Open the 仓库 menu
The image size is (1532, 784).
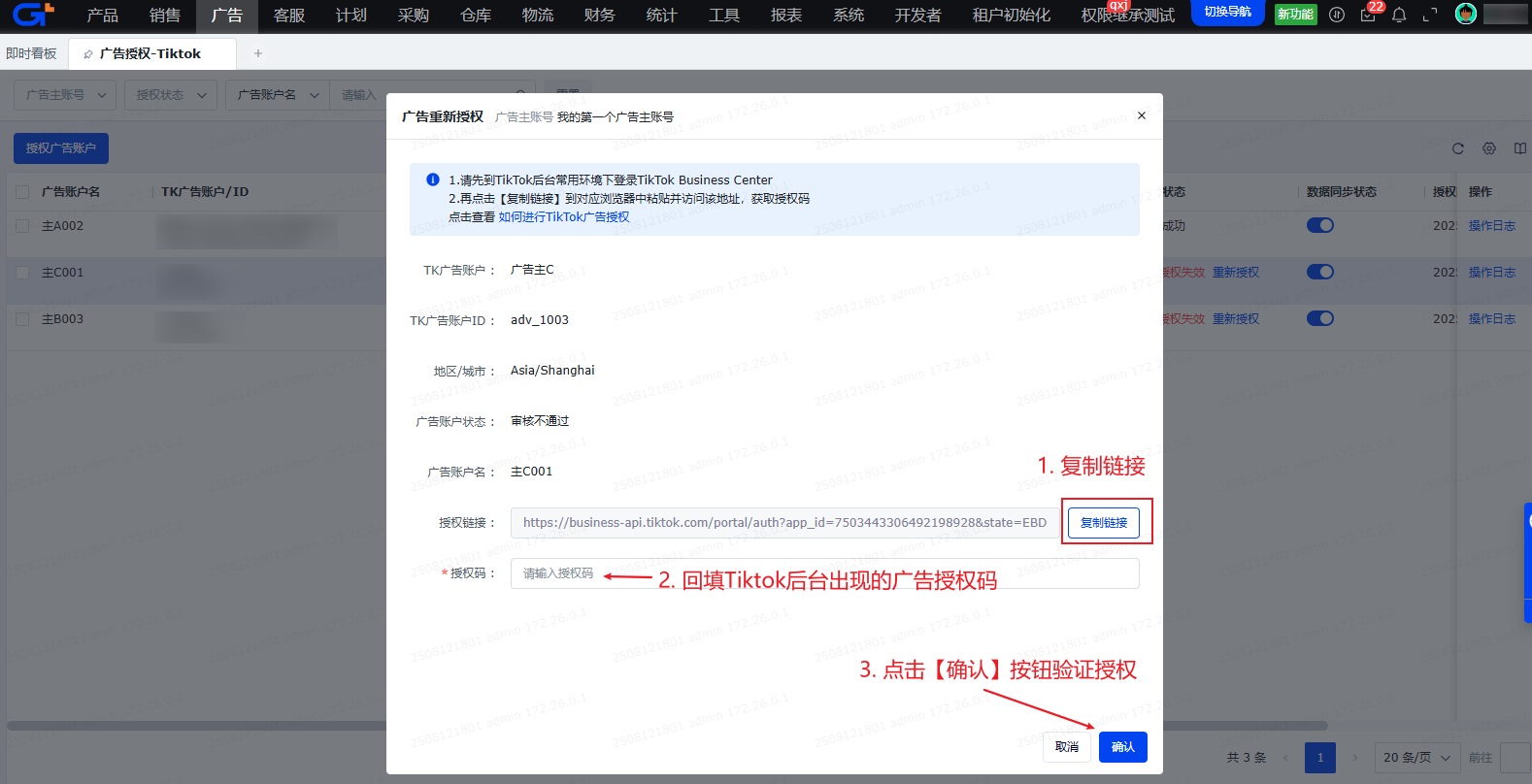point(476,16)
